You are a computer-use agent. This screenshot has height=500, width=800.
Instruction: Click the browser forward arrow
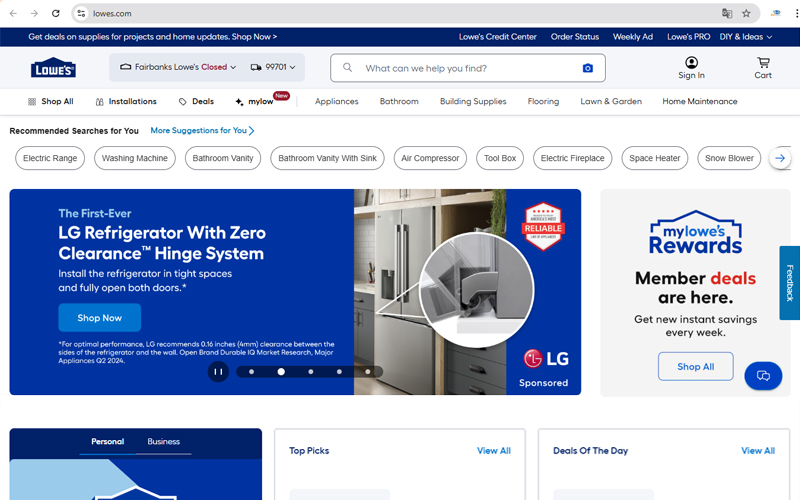[x=34, y=13]
